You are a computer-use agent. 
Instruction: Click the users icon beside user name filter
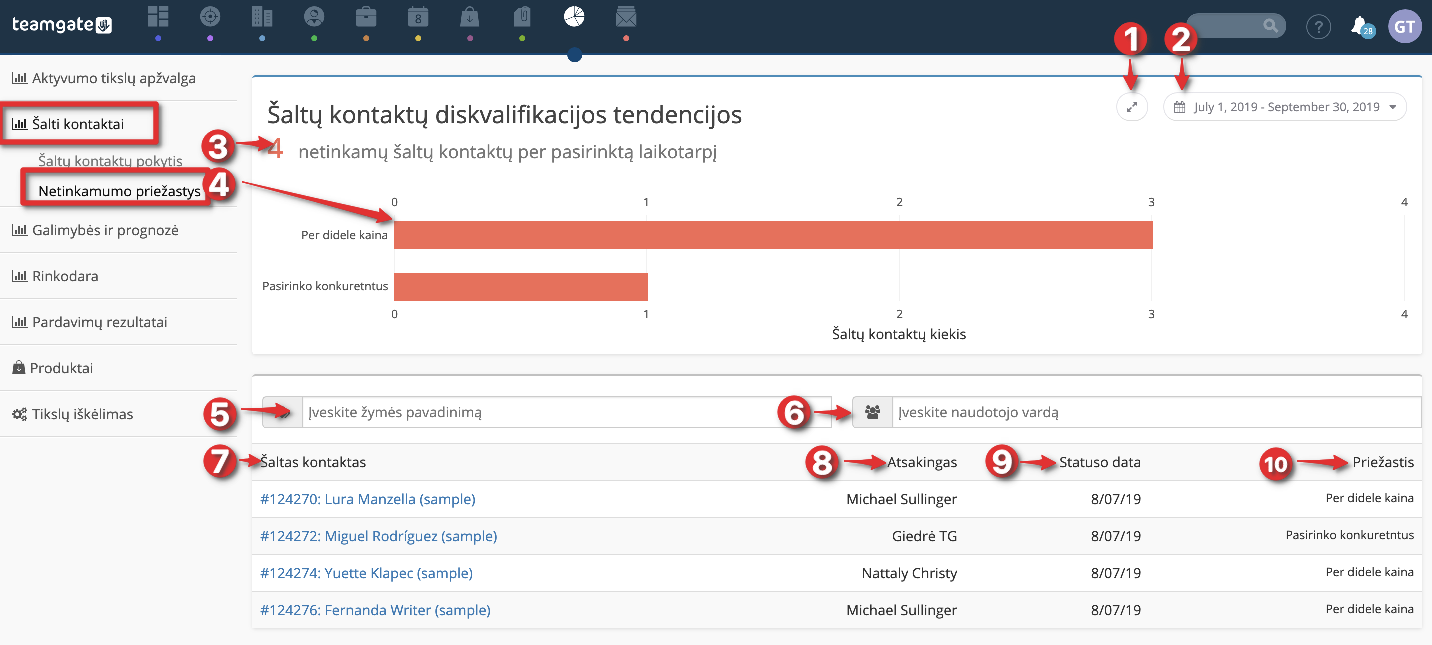coord(872,412)
